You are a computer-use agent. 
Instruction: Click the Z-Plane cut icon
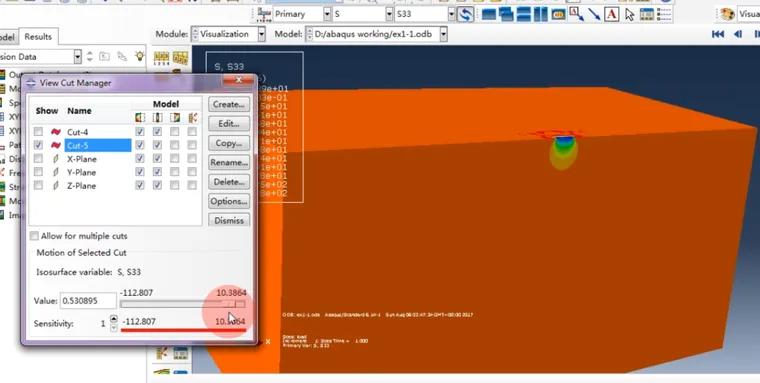click(56, 186)
